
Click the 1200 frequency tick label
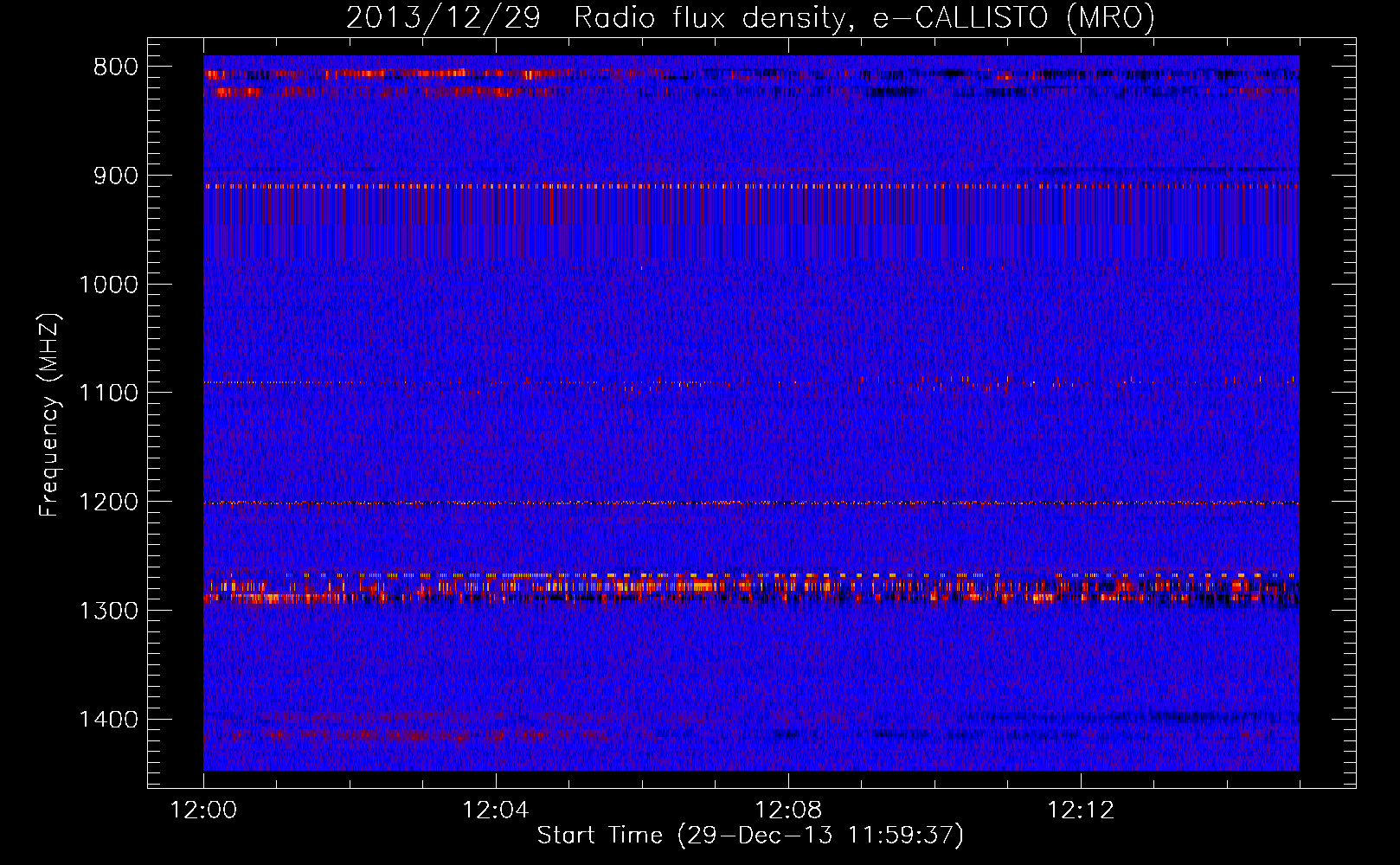point(108,502)
